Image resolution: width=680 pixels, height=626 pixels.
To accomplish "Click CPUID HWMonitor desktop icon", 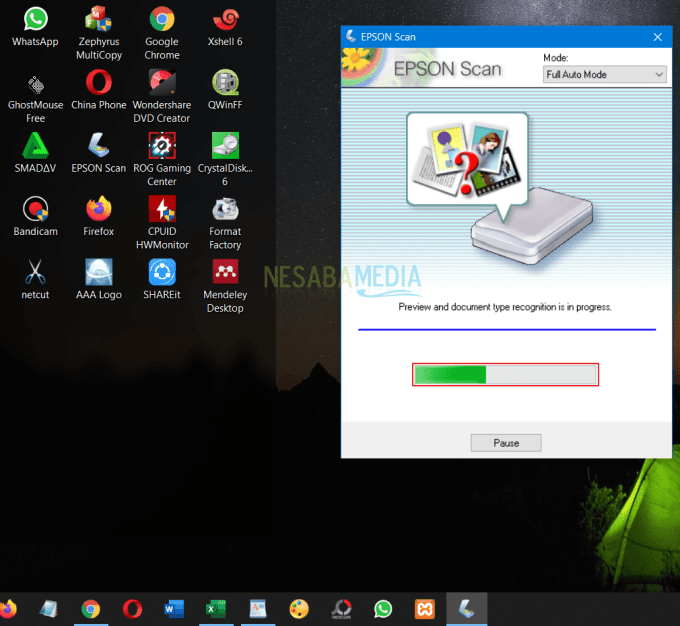I will (162, 223).
